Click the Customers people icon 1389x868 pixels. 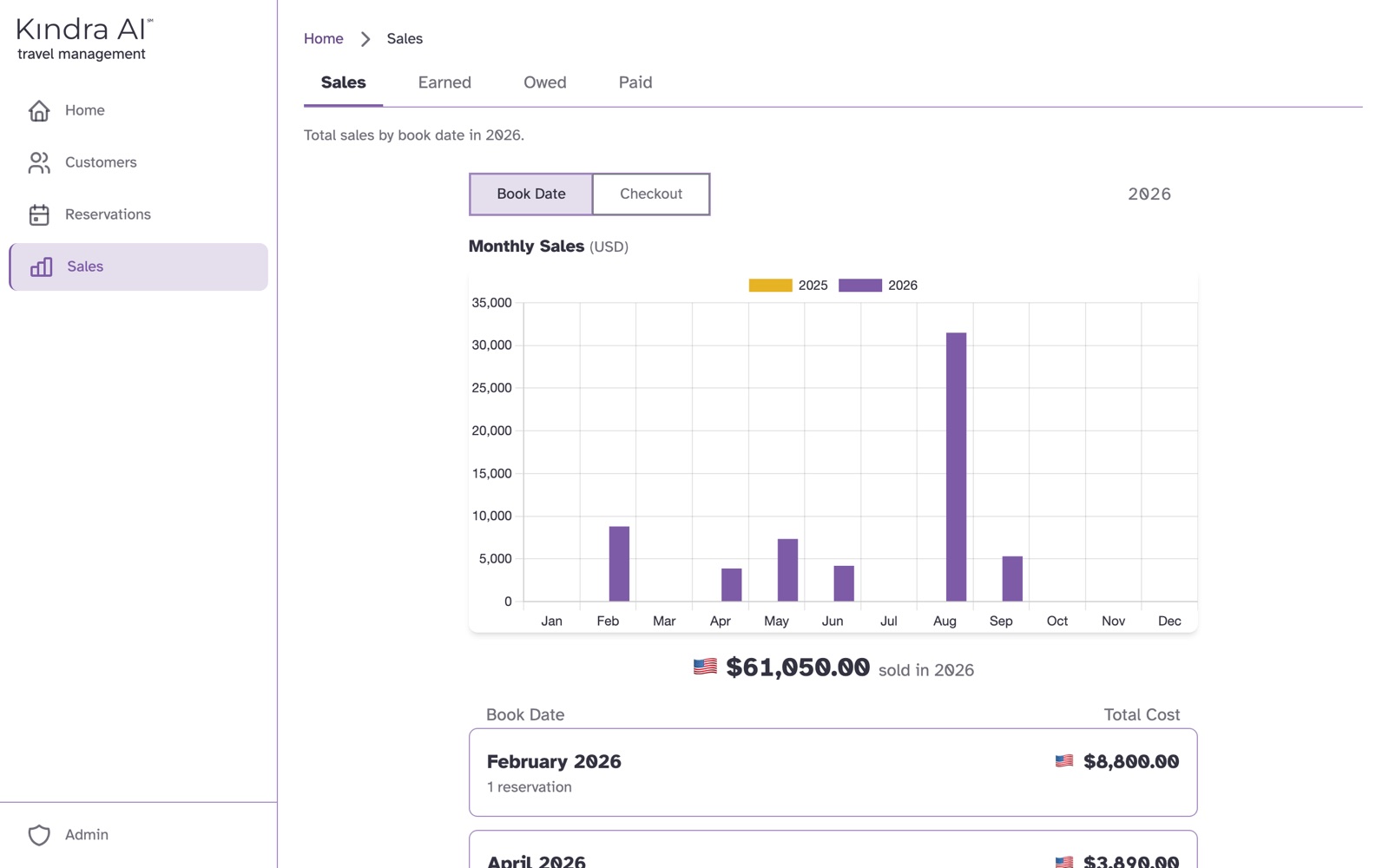coord(39,162)
